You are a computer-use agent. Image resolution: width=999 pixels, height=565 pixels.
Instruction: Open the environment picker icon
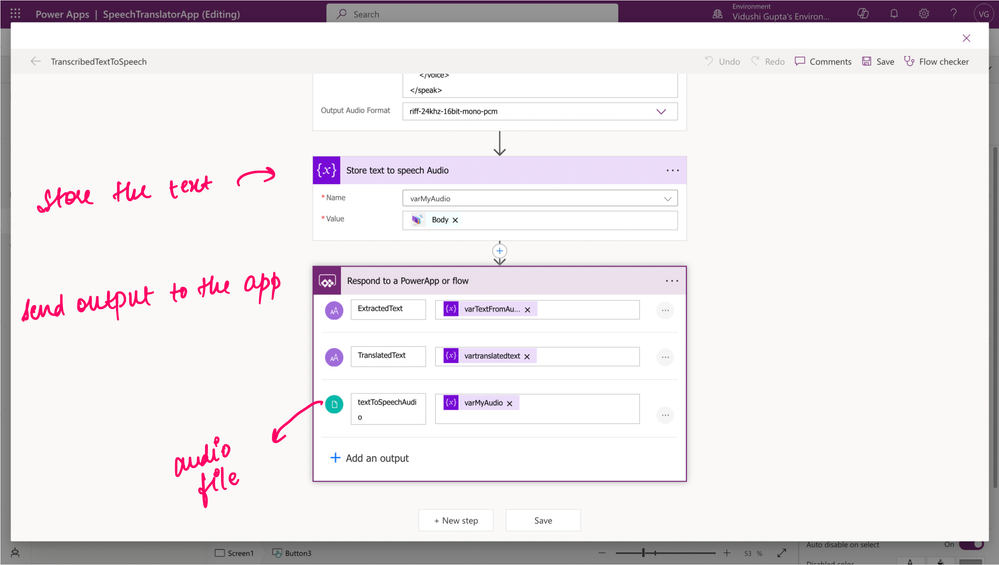pos(717,13)
